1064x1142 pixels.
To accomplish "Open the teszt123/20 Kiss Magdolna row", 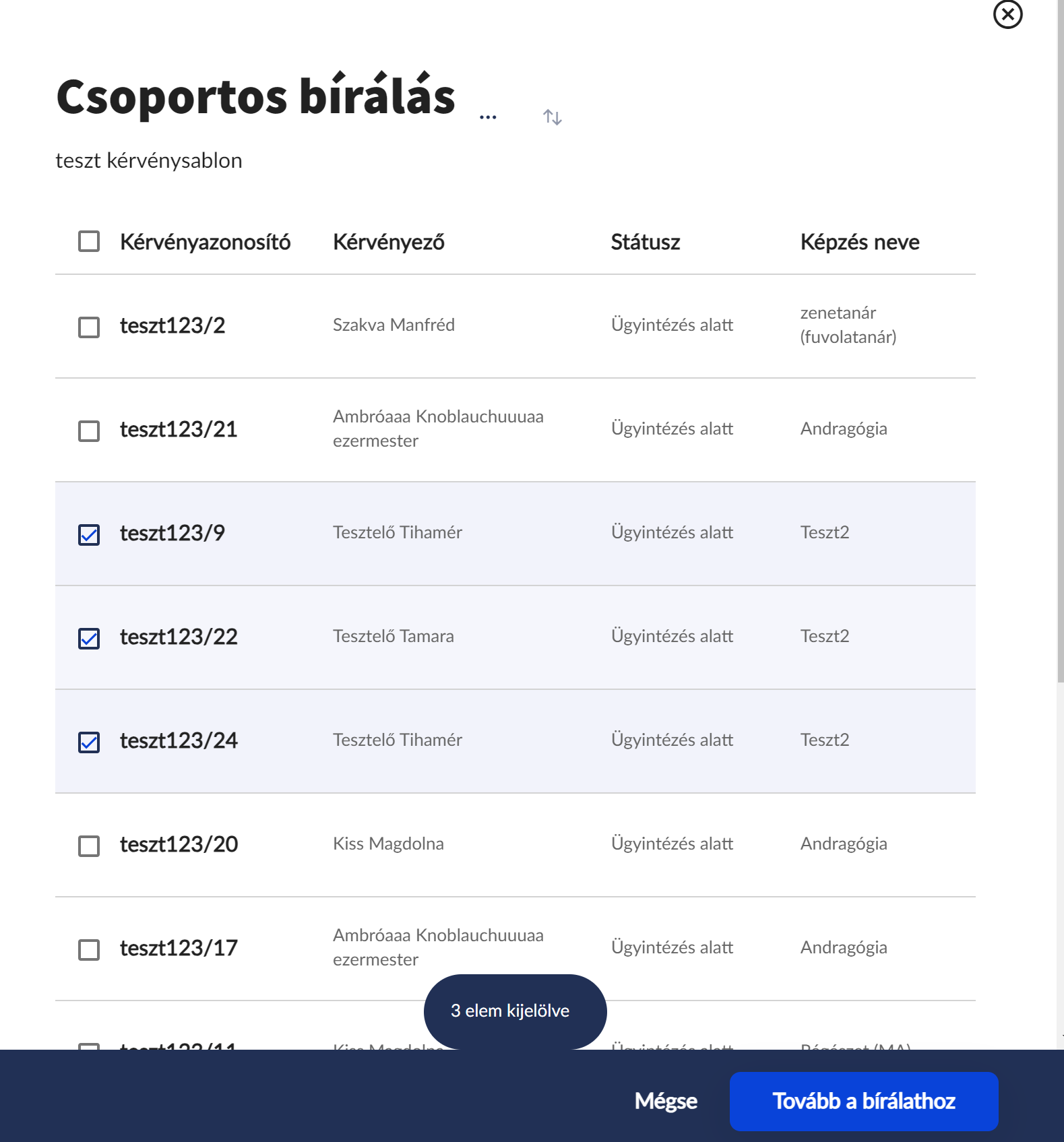I will point(388,844).
